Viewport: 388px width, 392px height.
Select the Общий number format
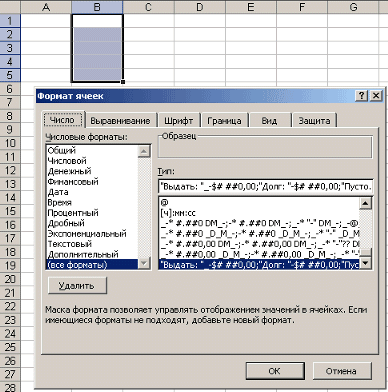point(92,150)
